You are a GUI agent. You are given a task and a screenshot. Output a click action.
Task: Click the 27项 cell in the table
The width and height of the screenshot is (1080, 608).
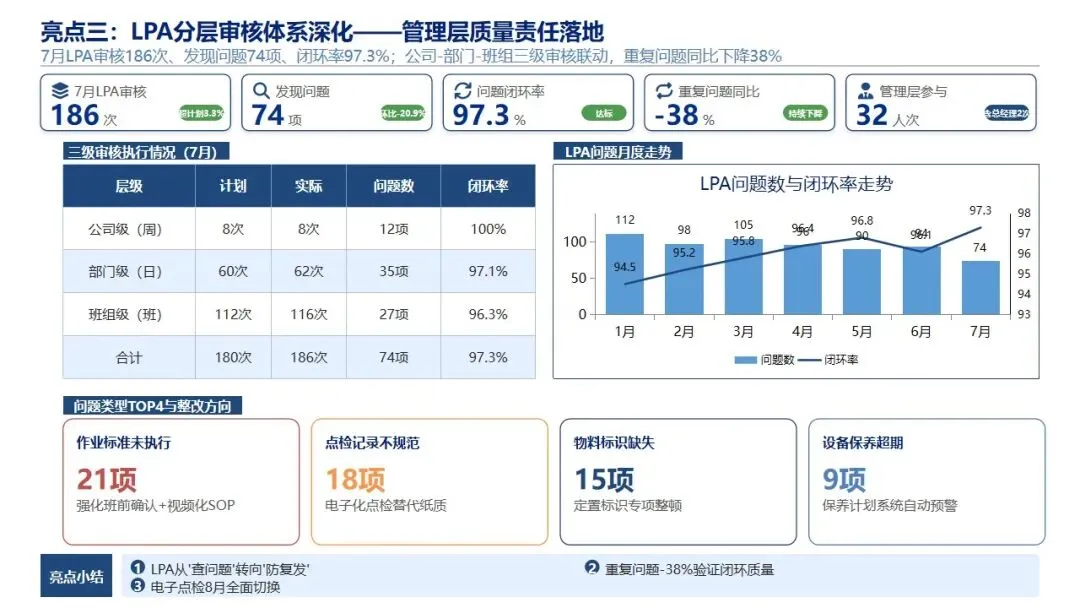click(x=393, y=314)
